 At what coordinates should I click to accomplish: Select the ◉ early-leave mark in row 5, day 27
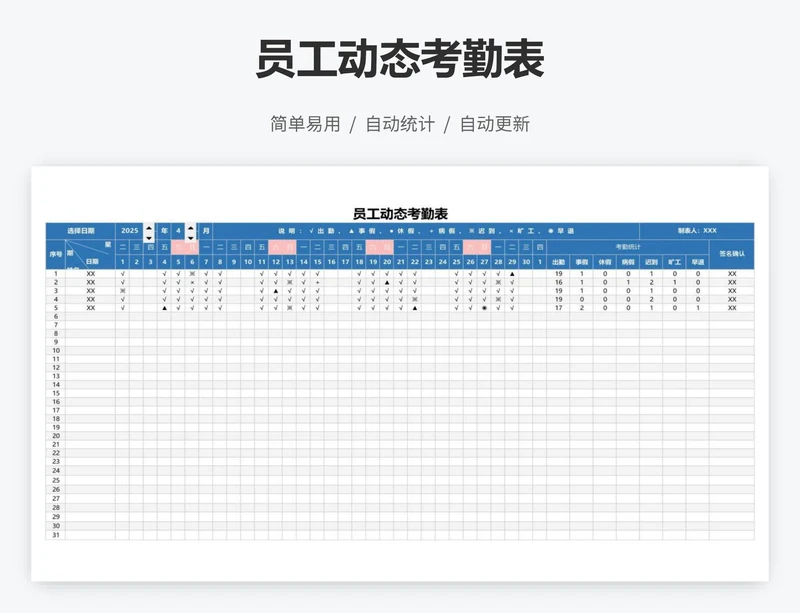[x=484, y=308]
